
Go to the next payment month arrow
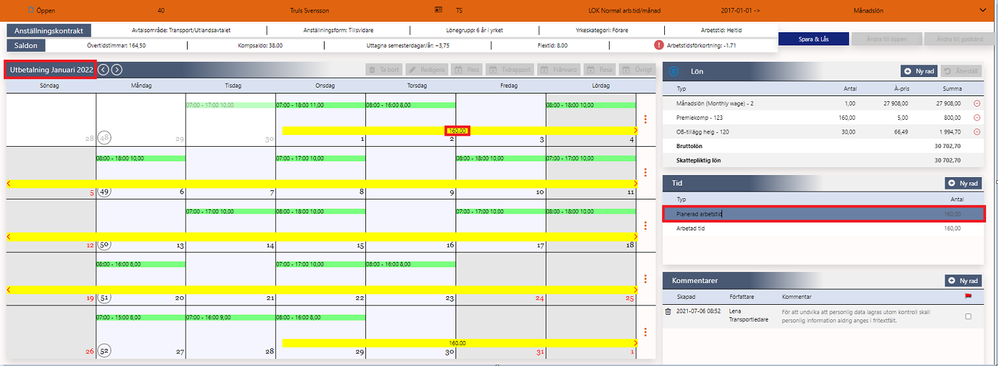(x=116, y=70)
